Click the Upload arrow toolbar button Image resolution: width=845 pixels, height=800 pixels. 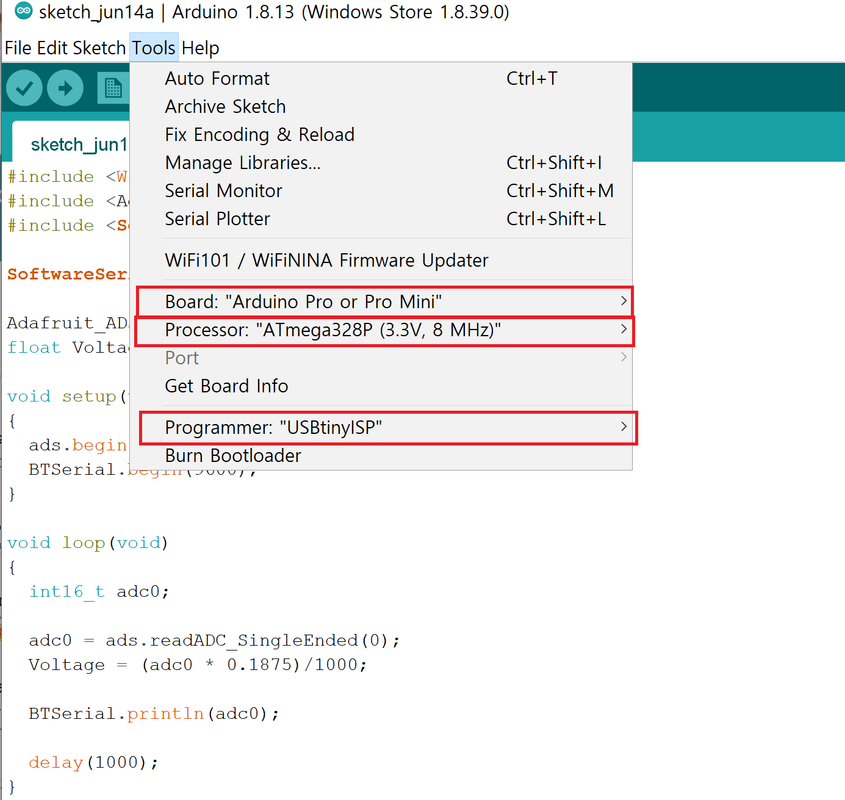point(65,88)
